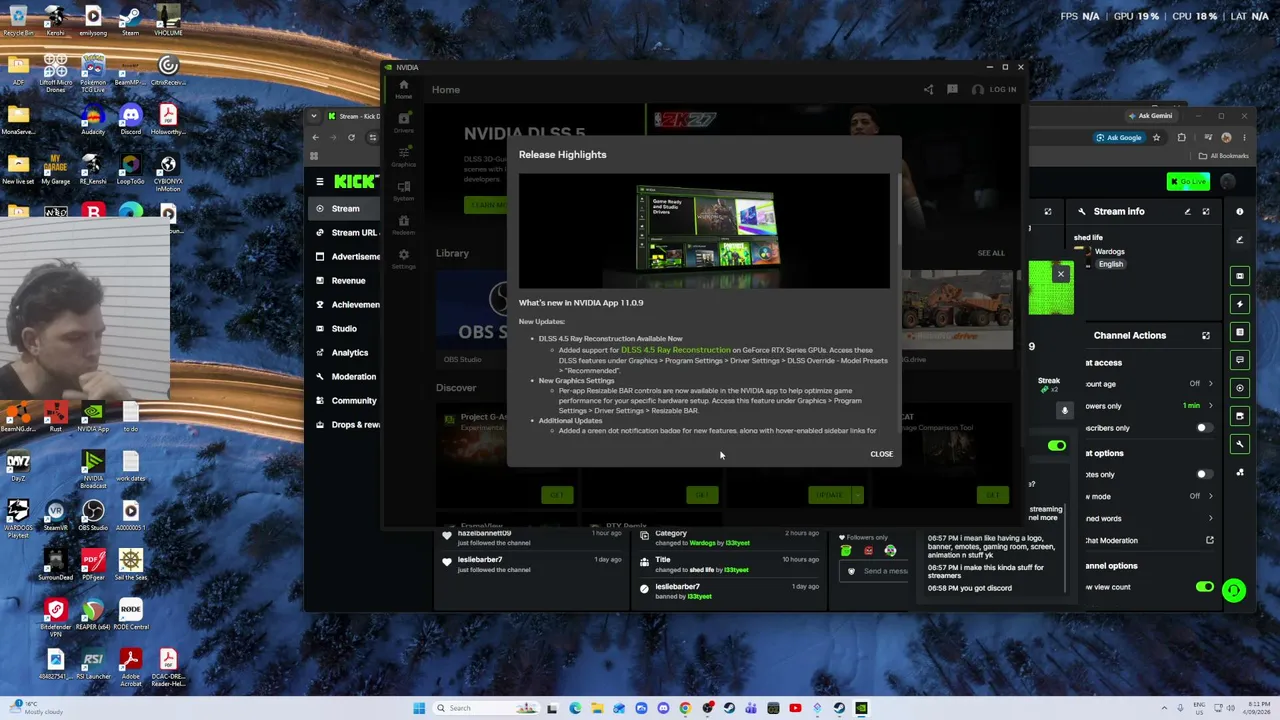Click the Go Live button in Kick
1280x720 pixels.
[1188, 181]
